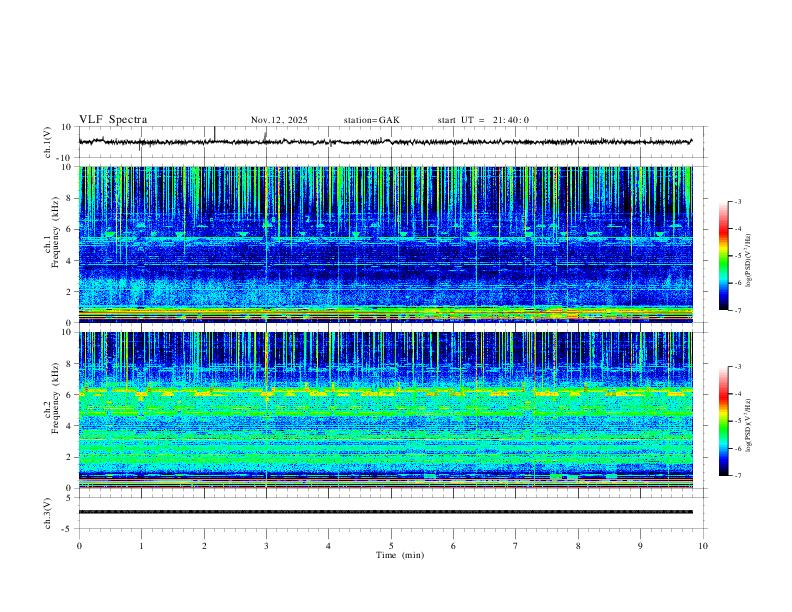The width and height of the screenshot is (792, 612).
Task: Click time axis tick label "9"
Action: click(640, 546)
